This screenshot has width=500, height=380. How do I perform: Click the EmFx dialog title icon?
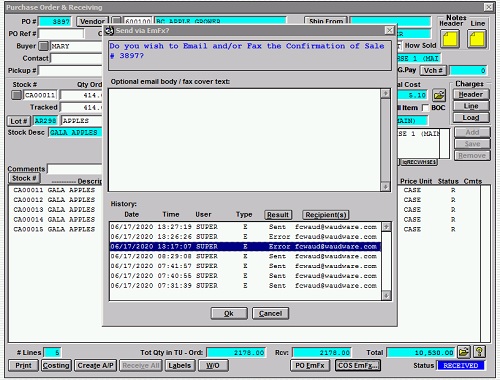(x=109, y=31)
